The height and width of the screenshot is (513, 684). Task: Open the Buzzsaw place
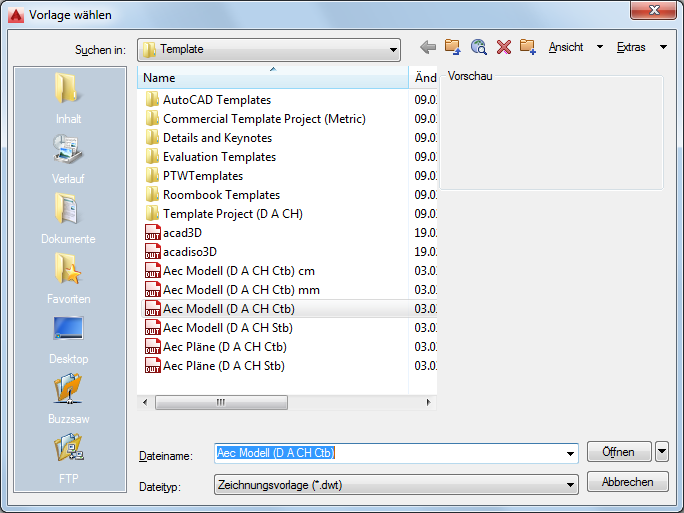(68, 399)
